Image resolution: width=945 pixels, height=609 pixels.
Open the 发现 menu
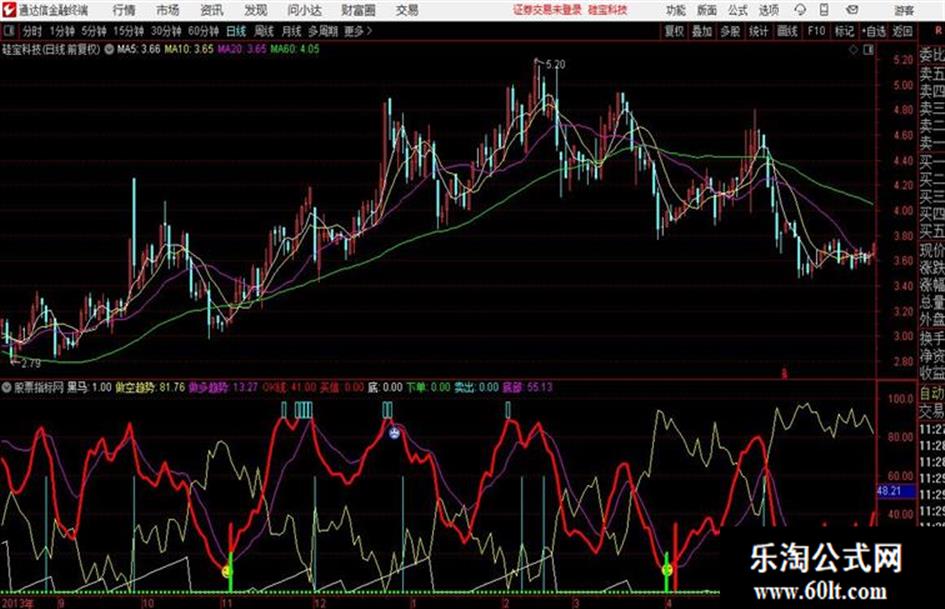[x=256, y=10]
